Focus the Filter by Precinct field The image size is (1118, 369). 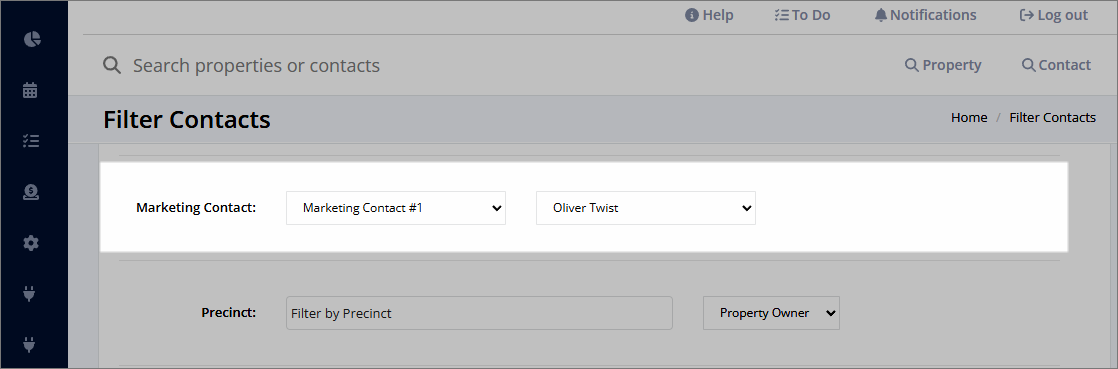click(479, 313)
